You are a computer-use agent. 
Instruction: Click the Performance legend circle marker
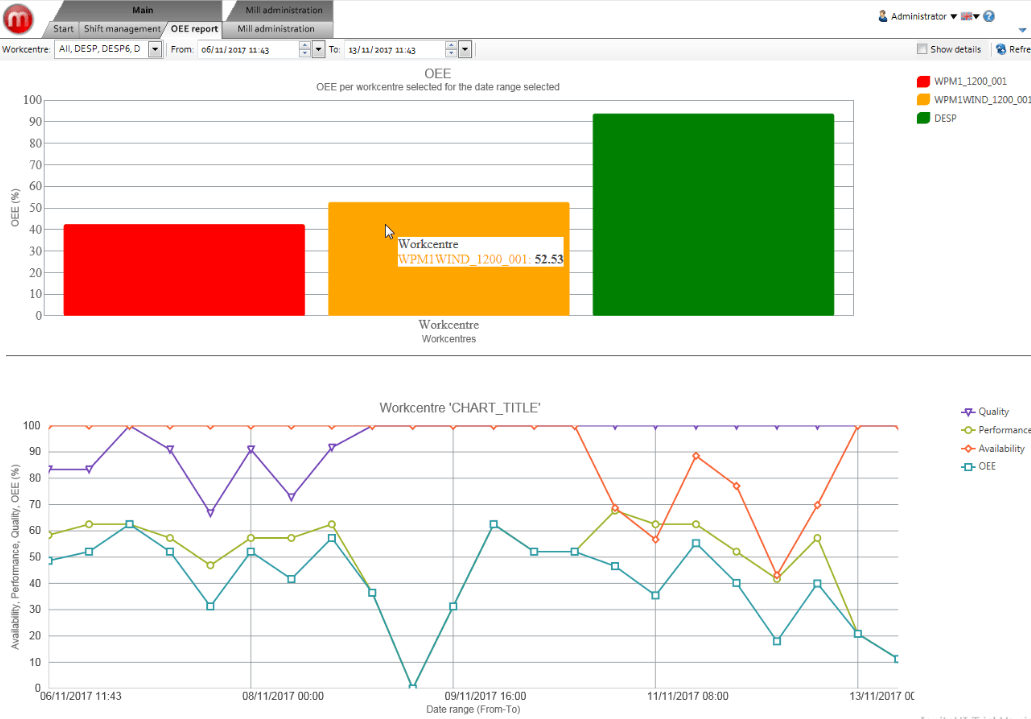967,430
